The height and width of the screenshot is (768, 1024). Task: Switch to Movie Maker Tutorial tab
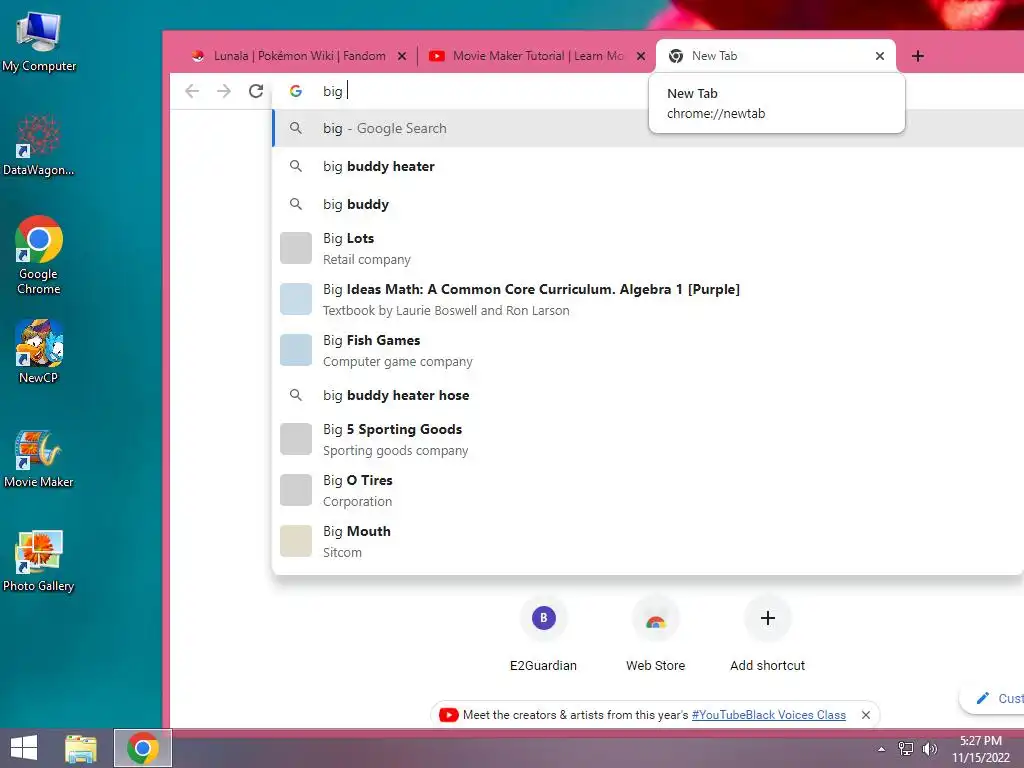(537, 56)
